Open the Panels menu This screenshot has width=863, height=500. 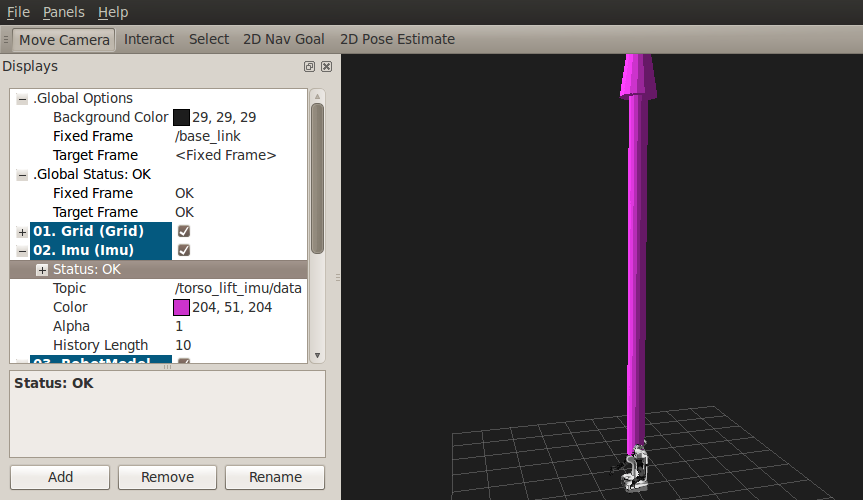point(63,12)
